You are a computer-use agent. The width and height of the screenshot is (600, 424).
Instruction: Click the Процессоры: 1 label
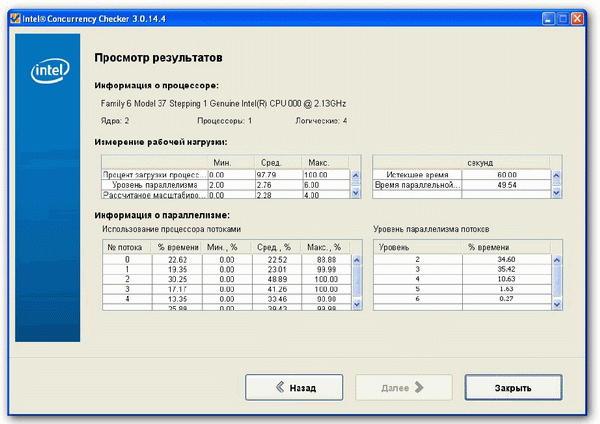click(x=225, y=121)
